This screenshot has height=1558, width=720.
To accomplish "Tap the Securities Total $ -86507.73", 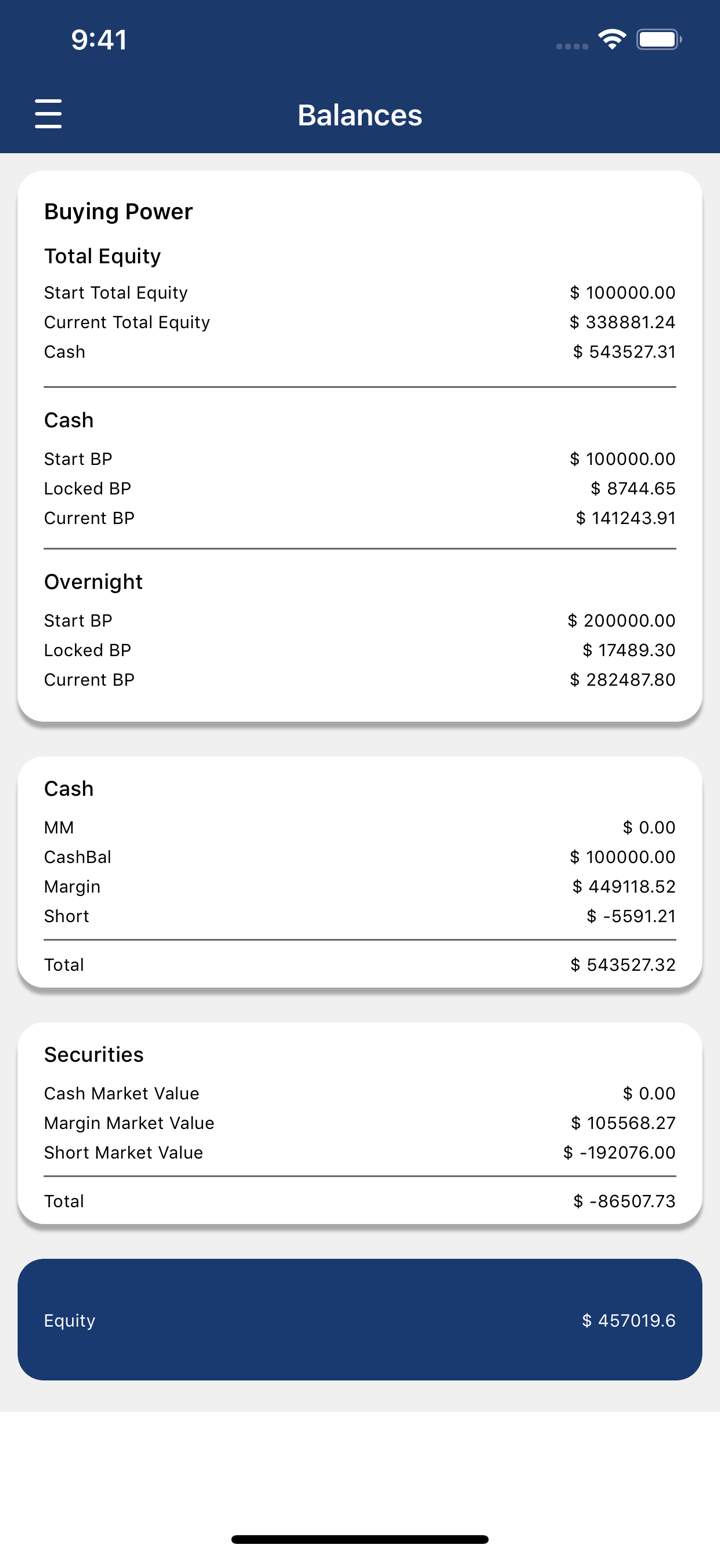I will 624,1201.
